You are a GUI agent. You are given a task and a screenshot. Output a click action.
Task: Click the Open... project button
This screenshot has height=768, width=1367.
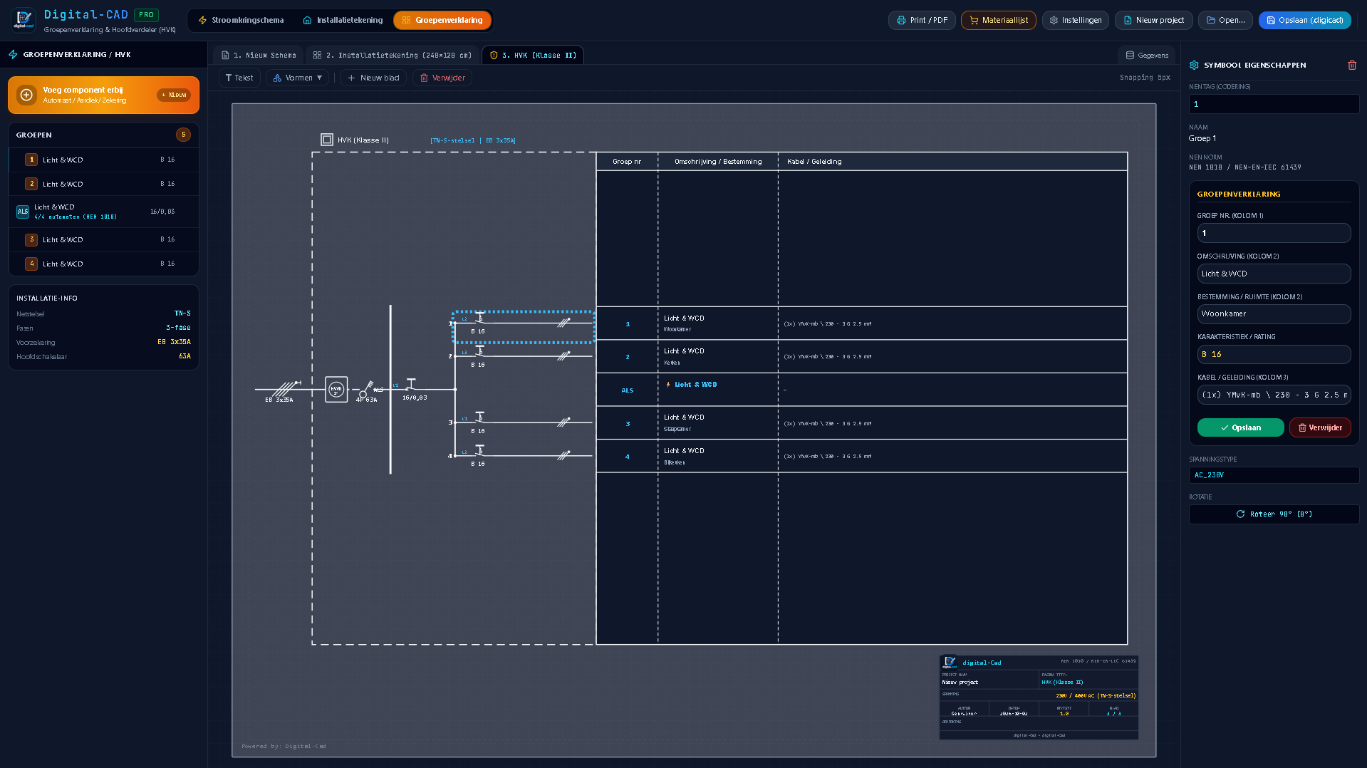click(1225, 20)
